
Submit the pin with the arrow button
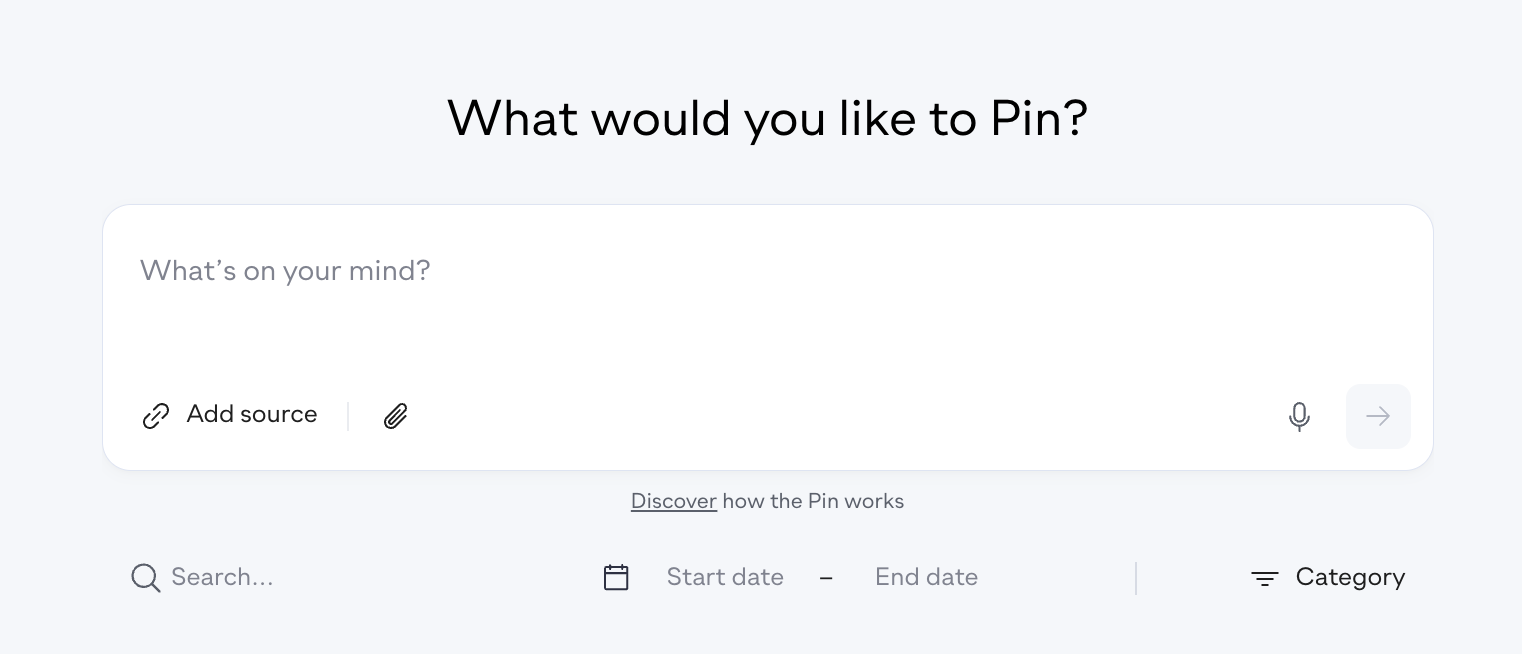tap(1378, 416)
